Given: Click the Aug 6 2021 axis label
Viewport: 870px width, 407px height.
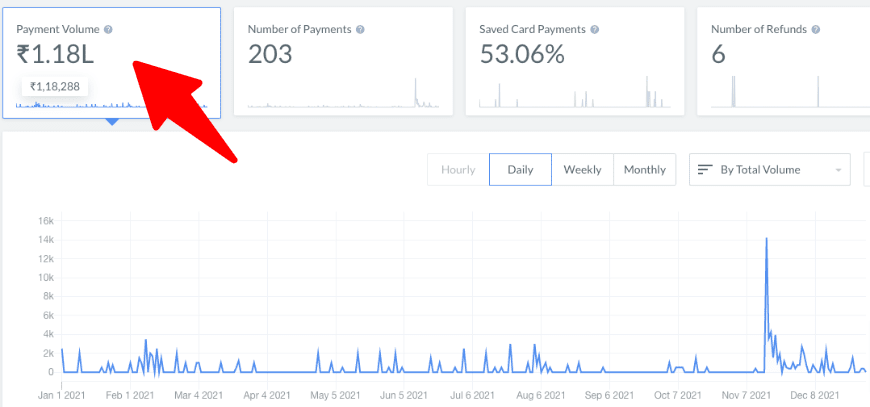Looking at the screenshot, I should [541, 395].
